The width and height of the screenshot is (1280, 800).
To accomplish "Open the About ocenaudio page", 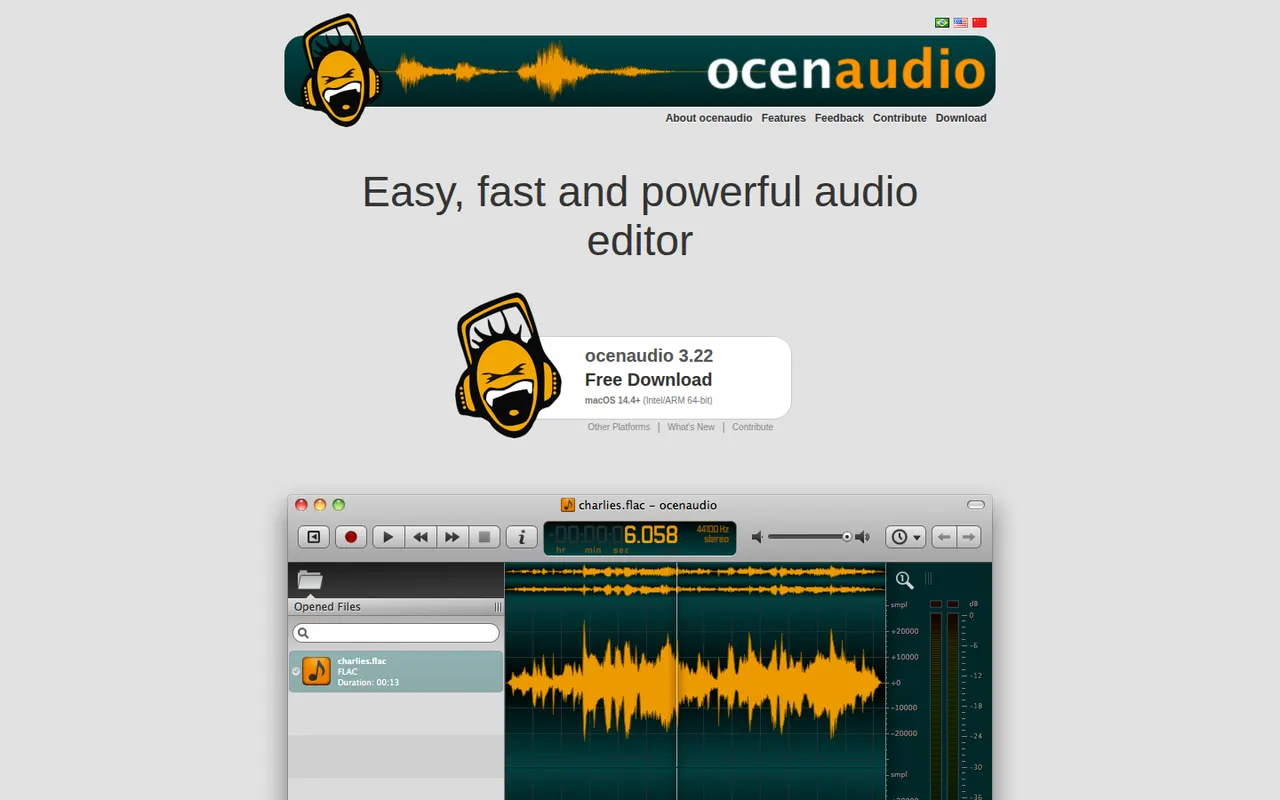I will pyautogui.click(x=709, y=118).
